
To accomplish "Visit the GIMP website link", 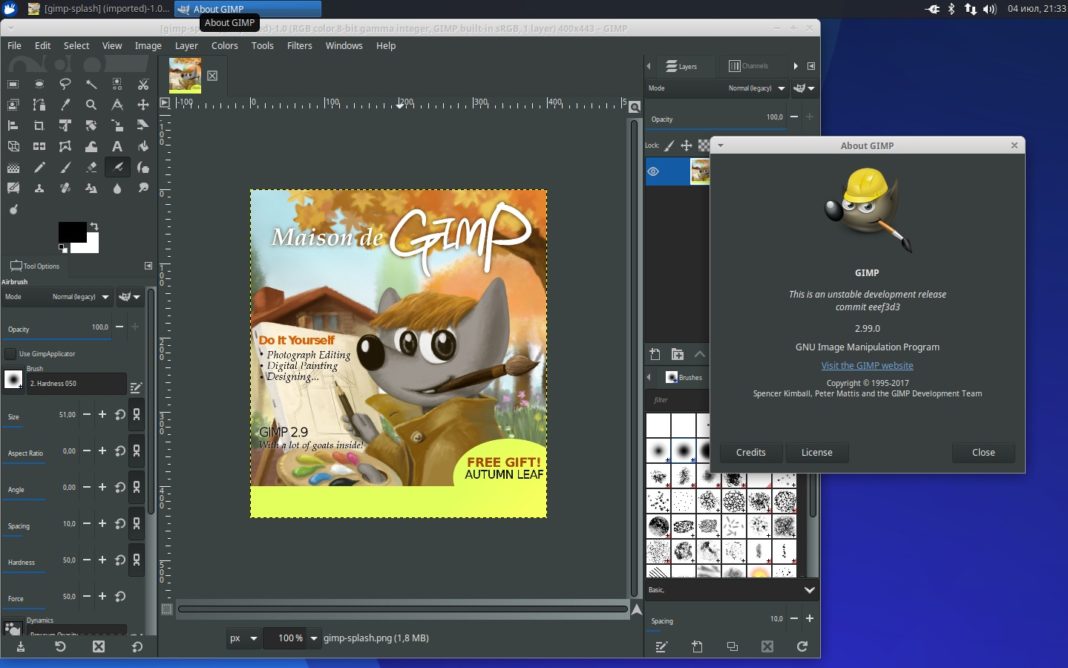I will coord(866,365).
